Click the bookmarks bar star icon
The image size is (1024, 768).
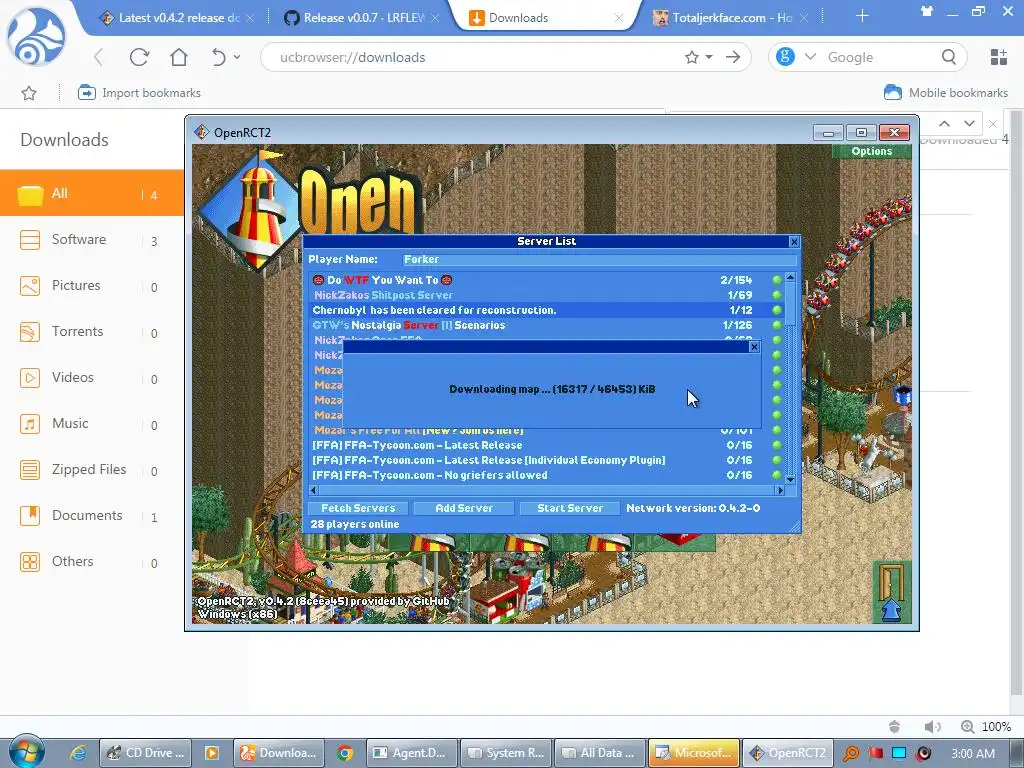click(x=29, y=93)
